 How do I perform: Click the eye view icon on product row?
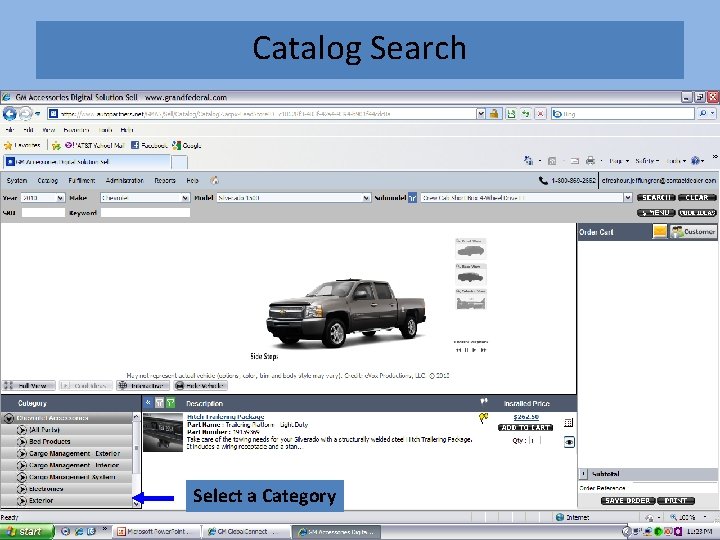569,442
